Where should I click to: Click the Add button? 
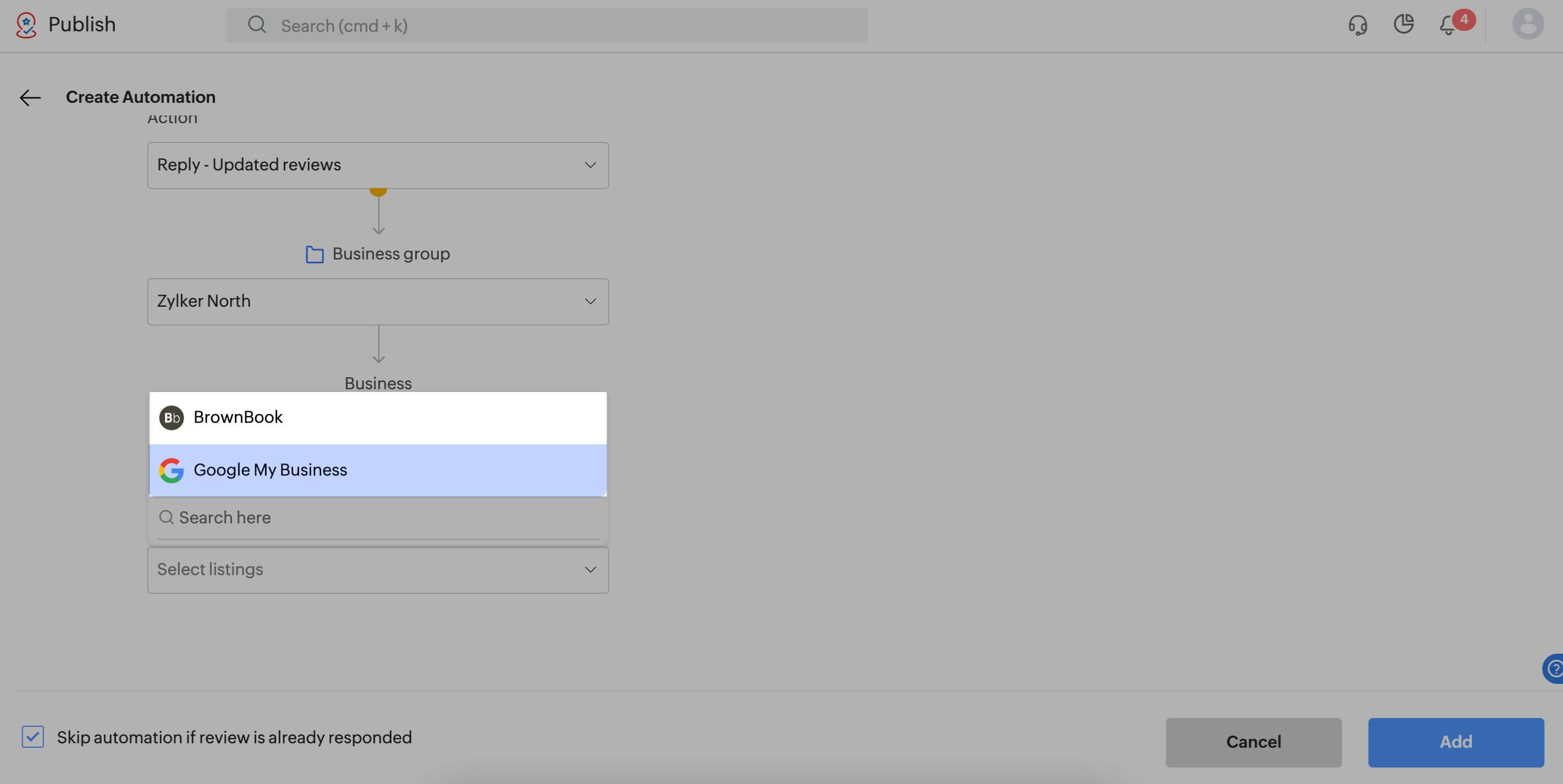coord(1456,742)
